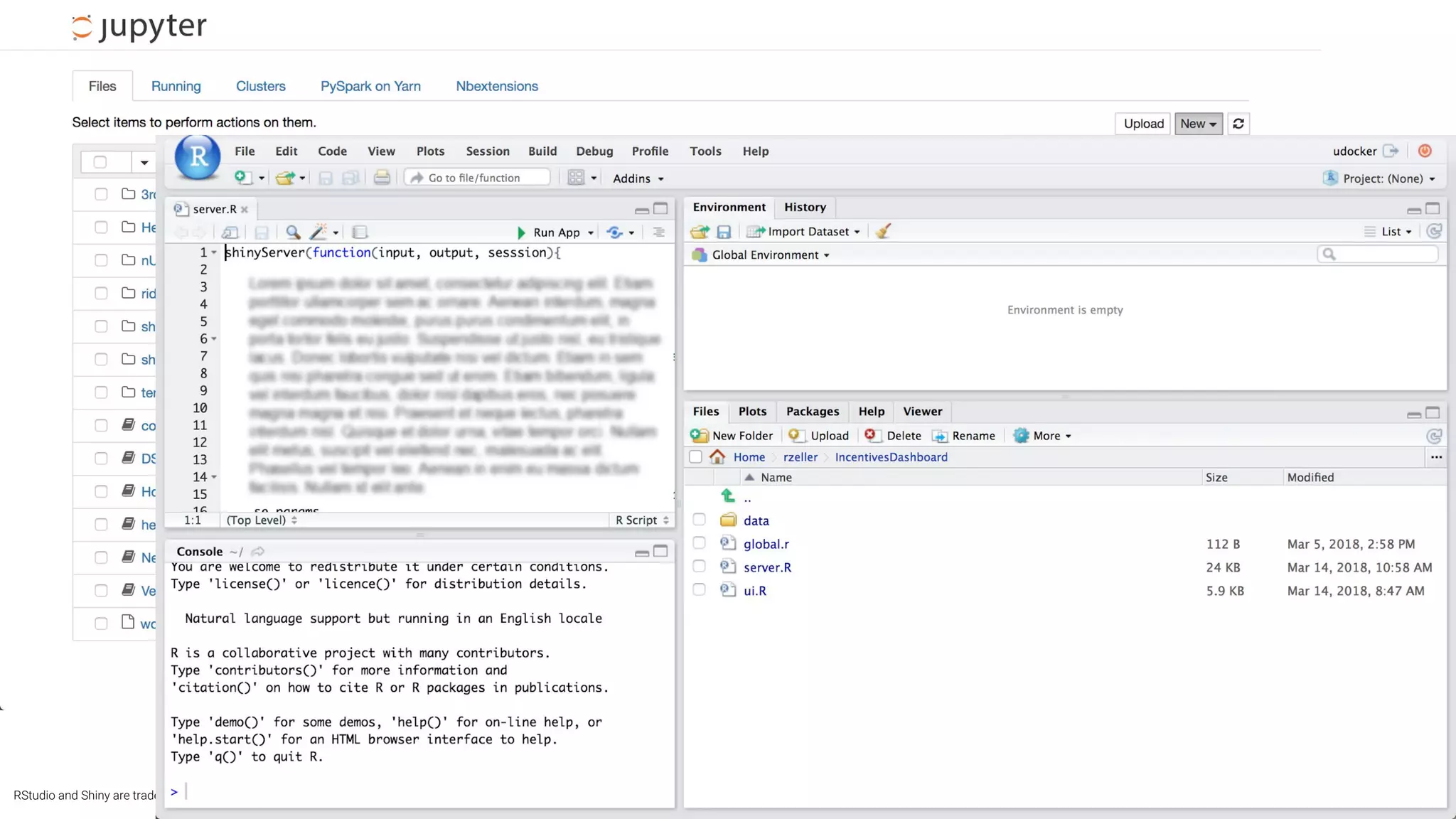Click Delete in Files pane

point(893,436)
